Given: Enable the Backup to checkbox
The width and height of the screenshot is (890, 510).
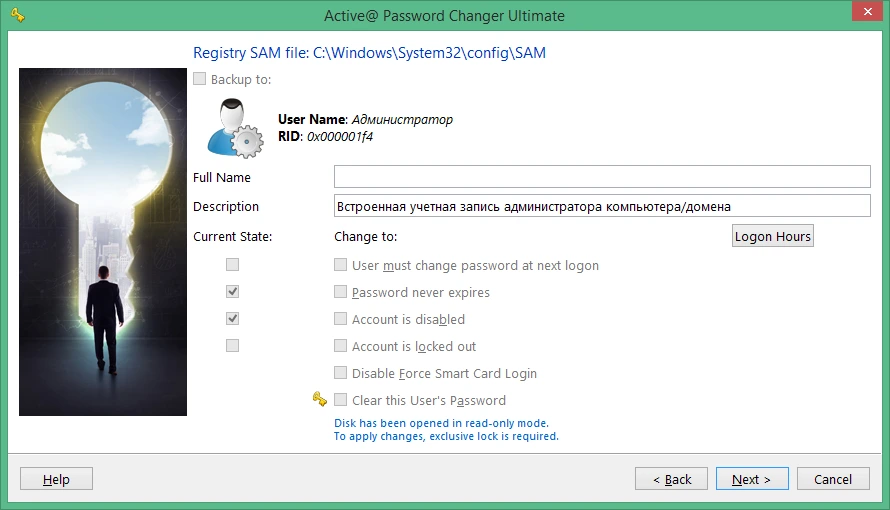Looking at the screenshot, I should [199, 79].
